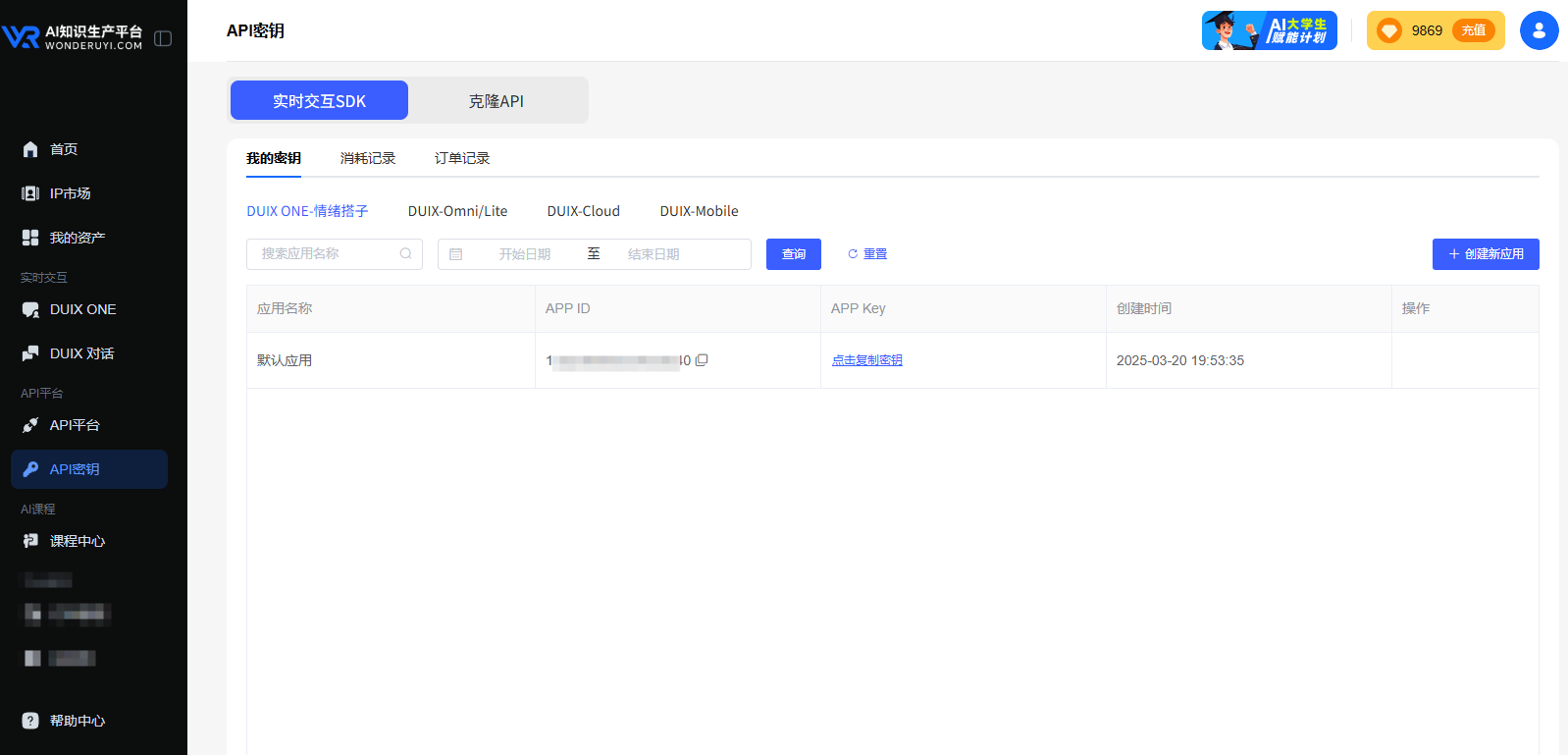Viewport: 1568px width, 755px height.
Task: Collapse the sidebar using the panel toggle icon
Action: click(163, 38)
